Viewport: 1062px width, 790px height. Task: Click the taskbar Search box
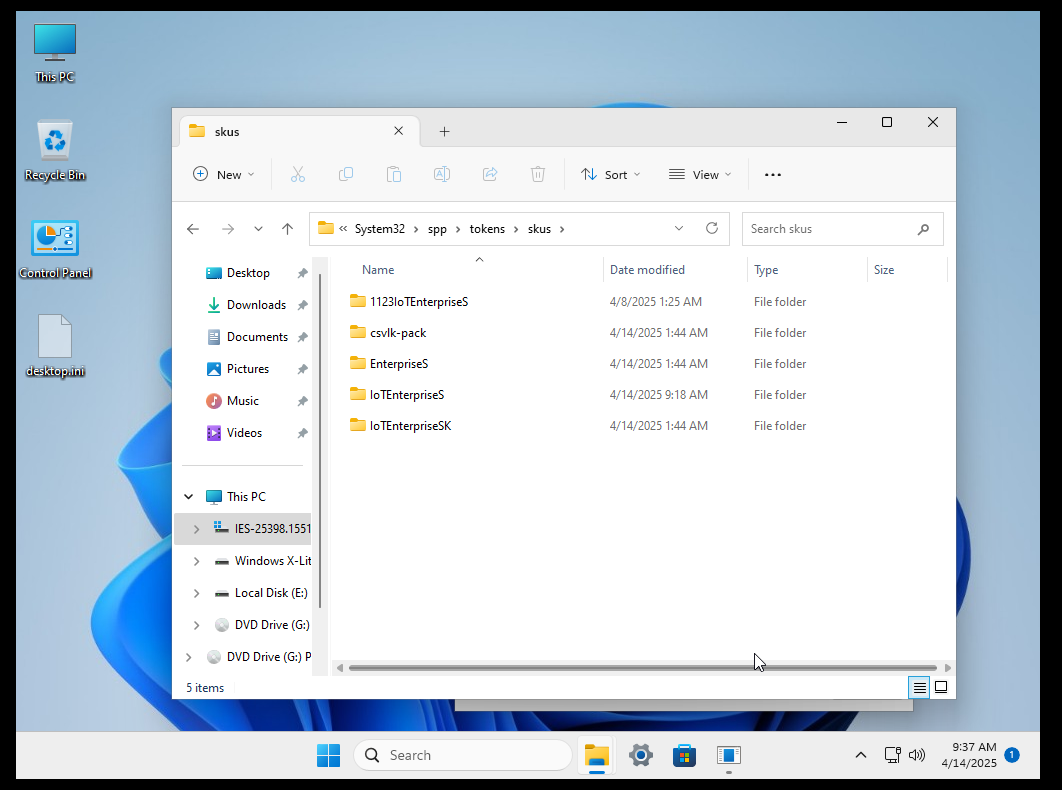coord(463,755)
